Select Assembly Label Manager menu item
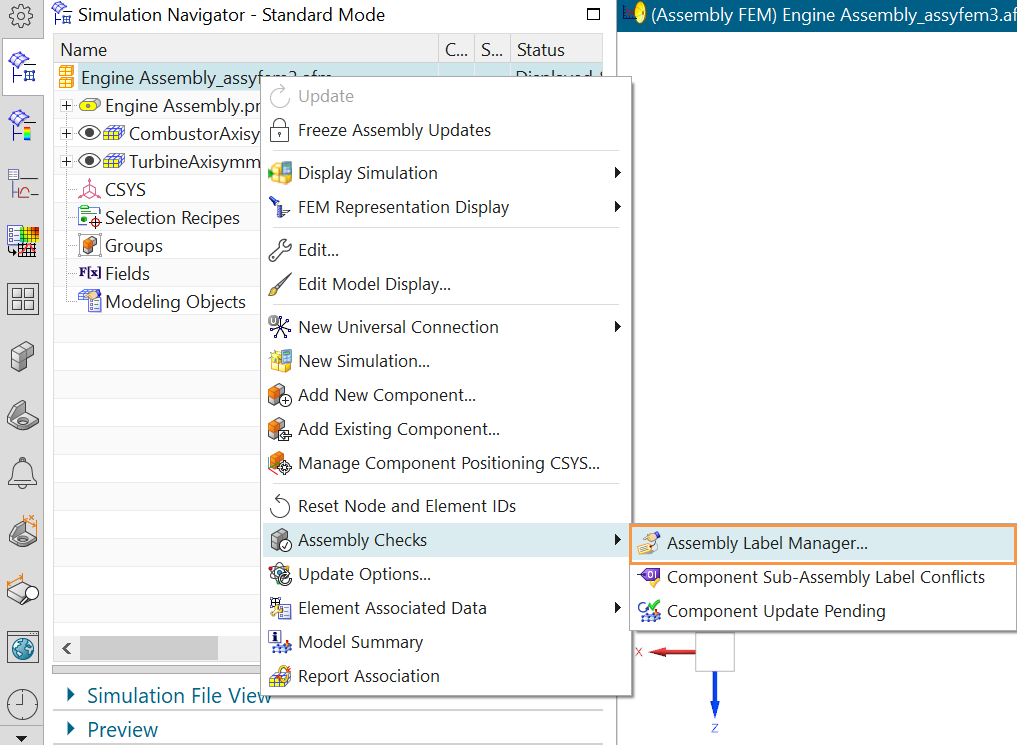This screenshot has height=745, width=1017. (767, 544)
